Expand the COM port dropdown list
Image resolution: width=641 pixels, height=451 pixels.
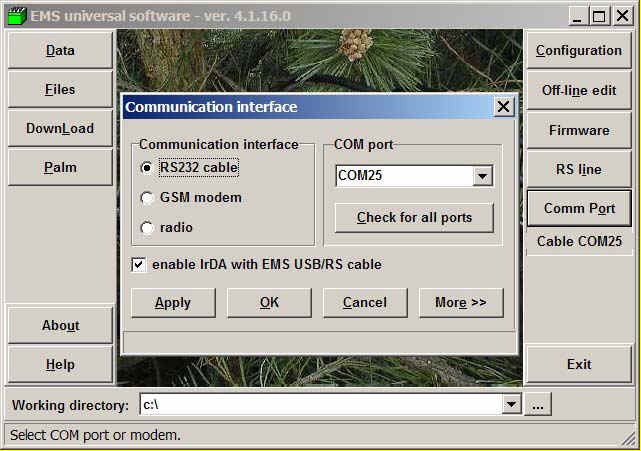[483, 176]
